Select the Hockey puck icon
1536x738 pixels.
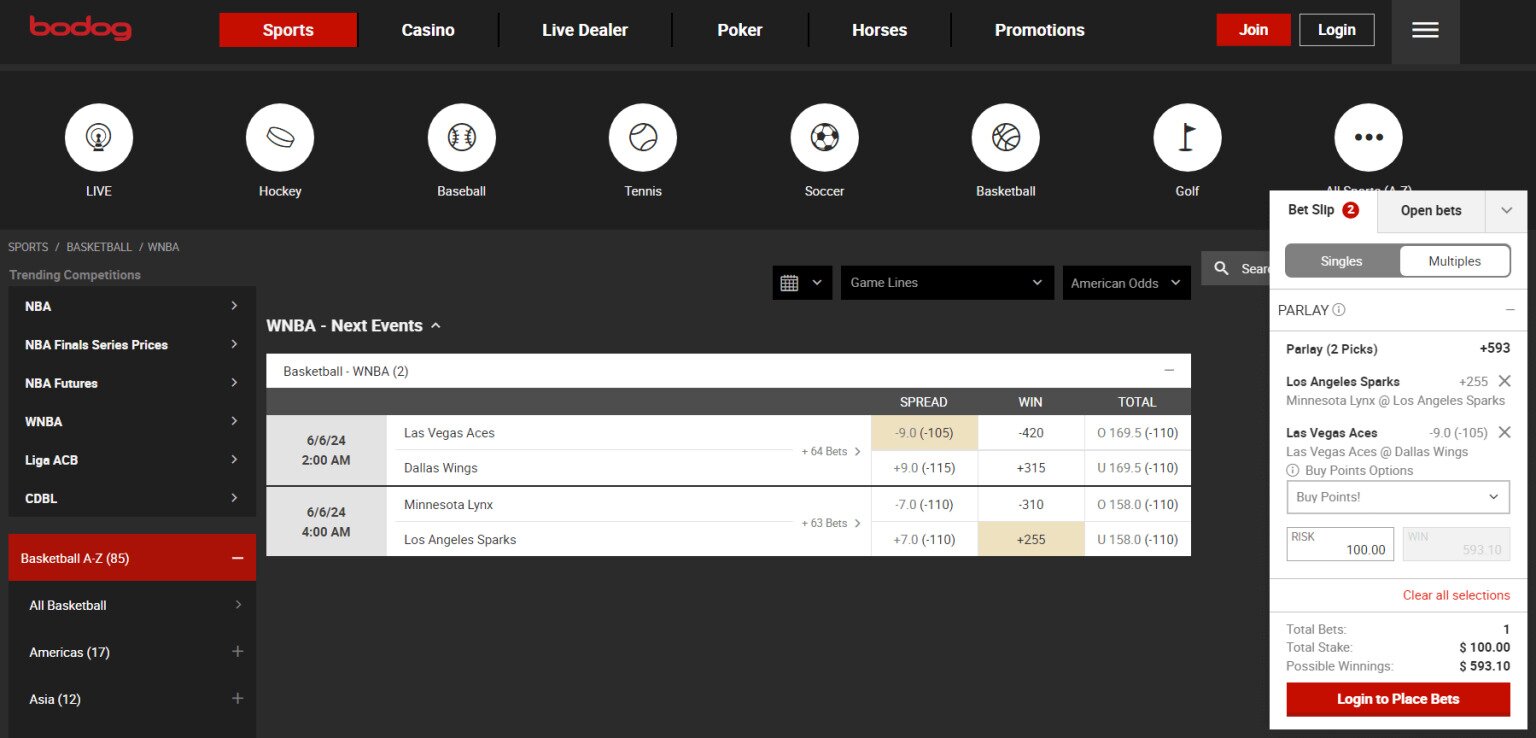pos(280,138)
